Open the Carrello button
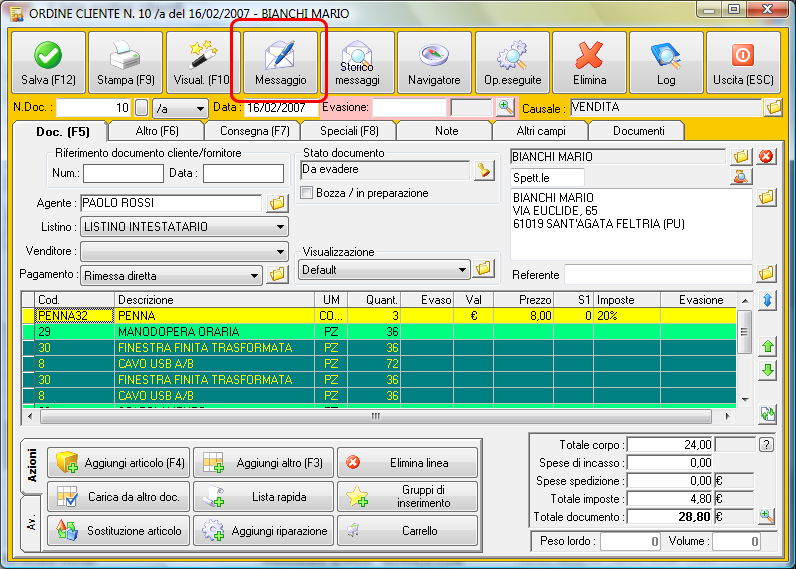 [x=408, y=530]
